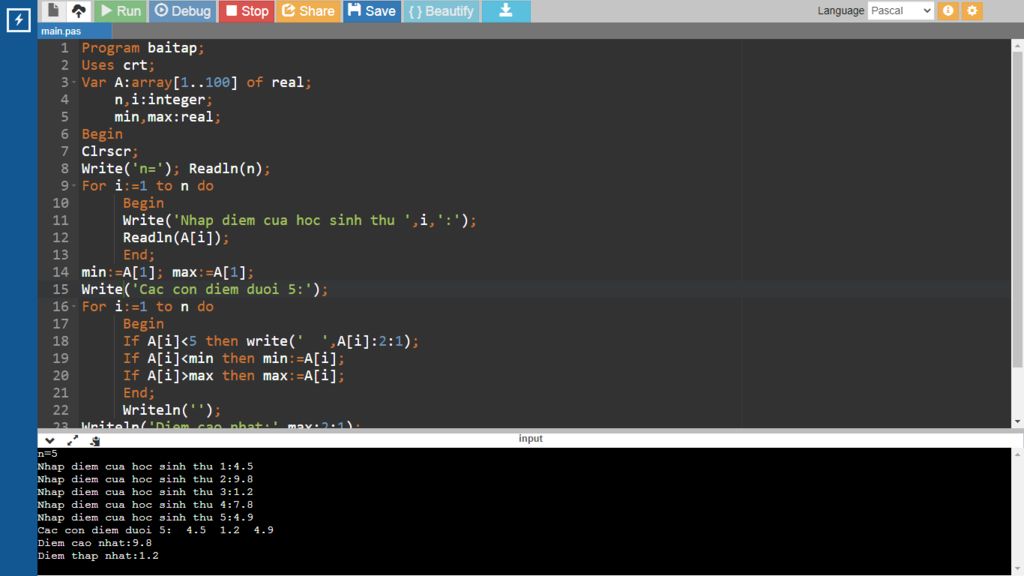This screenshot has width=1024, height=576.
Task: Click the 'Cac con diem duoi 5:' Write statement
Action: click(204, 289)
